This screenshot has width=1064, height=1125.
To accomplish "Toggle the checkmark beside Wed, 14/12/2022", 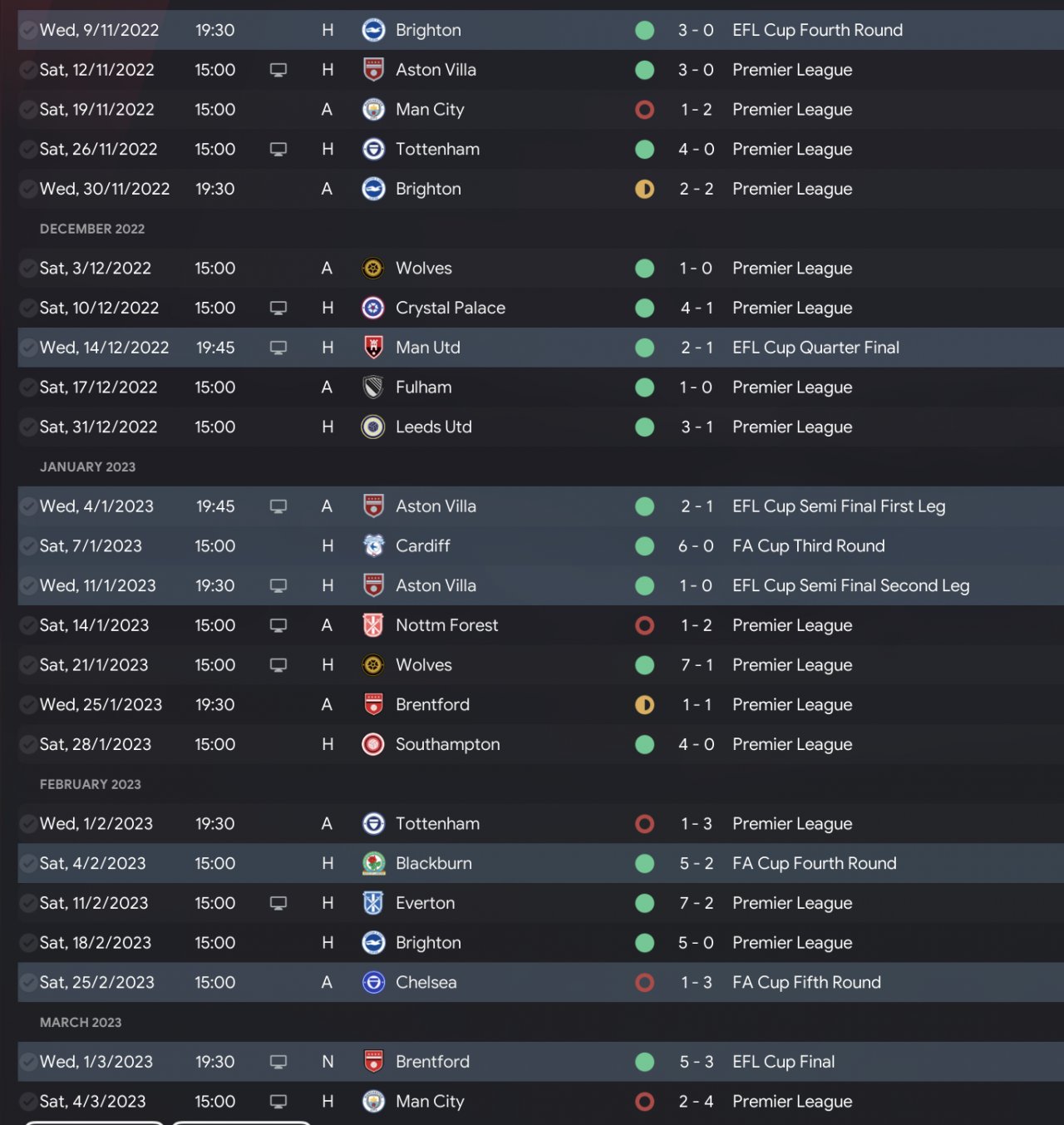I will point(28,348).
